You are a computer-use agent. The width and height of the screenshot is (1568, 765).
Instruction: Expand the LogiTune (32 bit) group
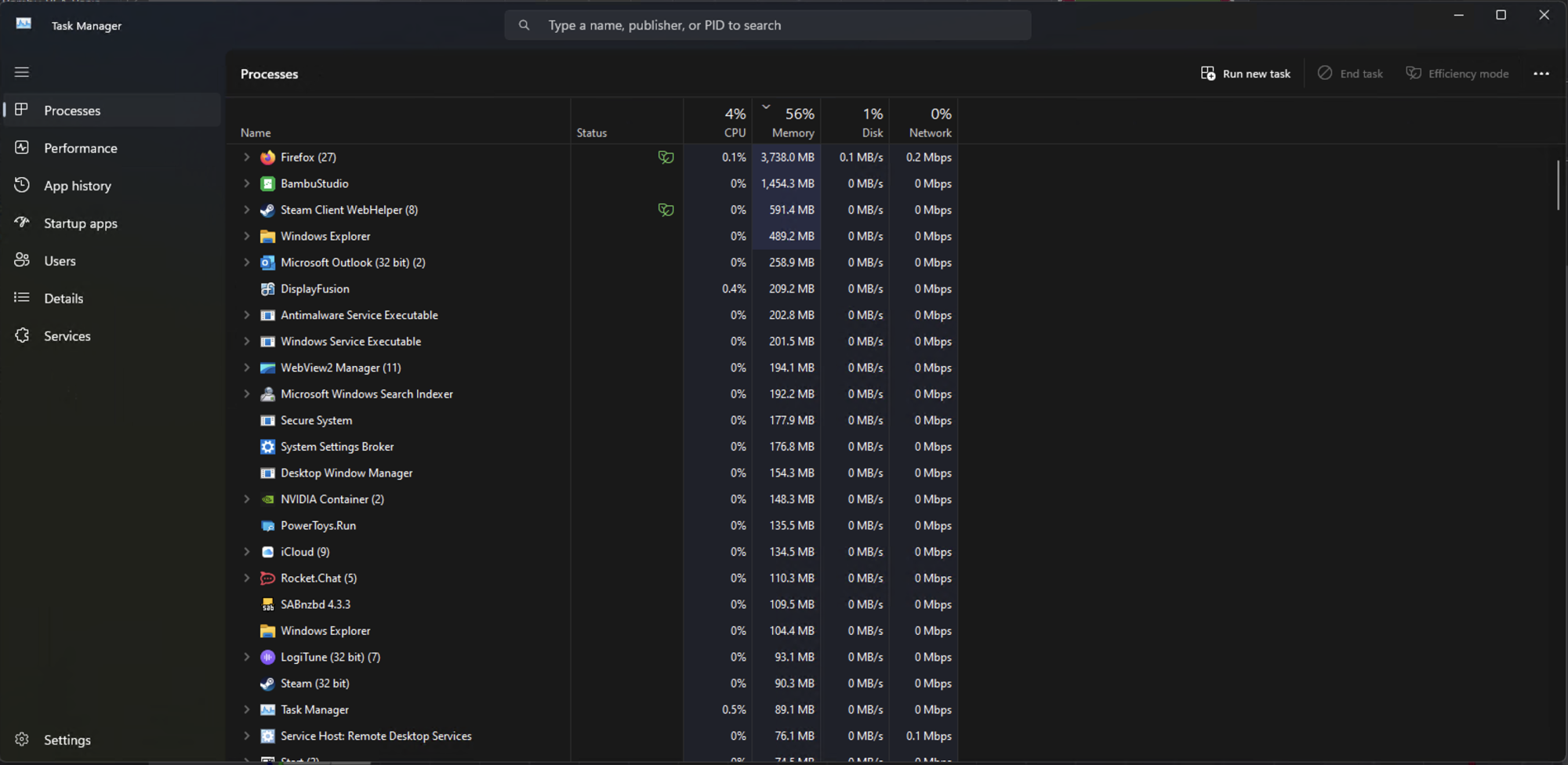coord(246,657)
